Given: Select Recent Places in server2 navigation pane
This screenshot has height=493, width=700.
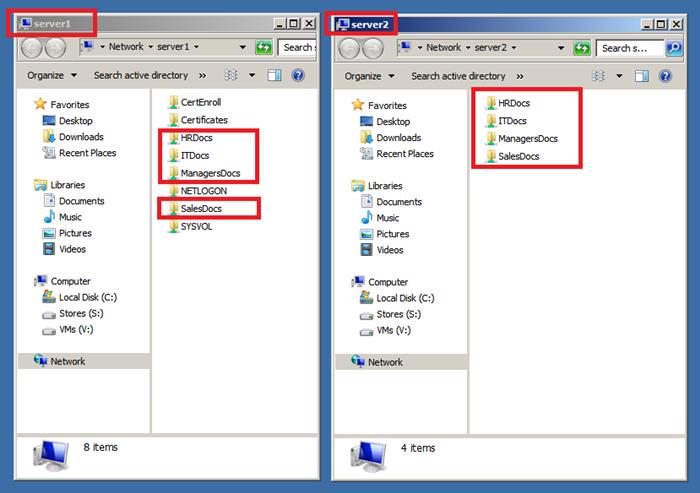Looking at the screenshot, I should point(397,154).
